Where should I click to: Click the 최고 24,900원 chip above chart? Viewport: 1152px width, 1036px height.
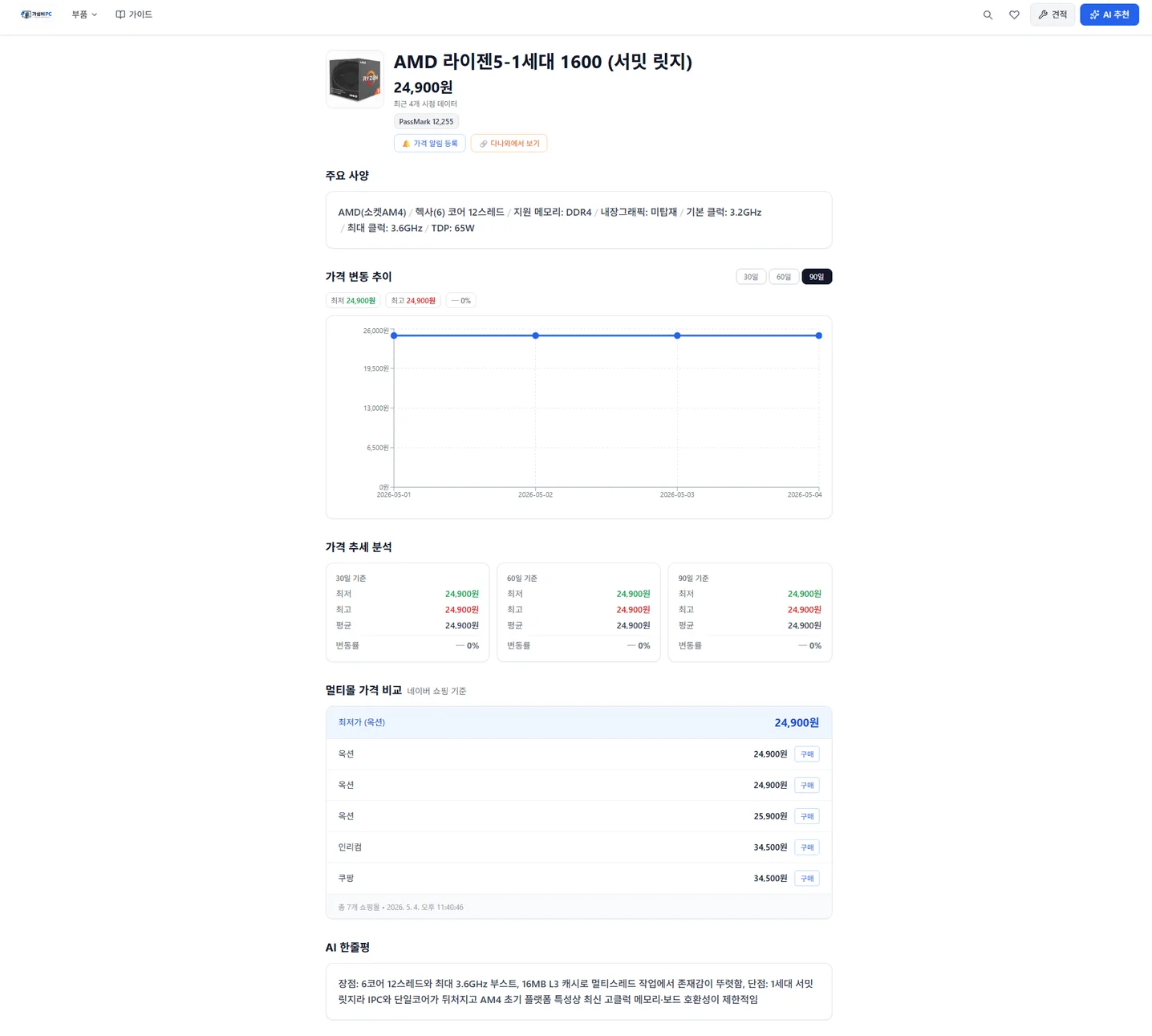(x=413, y=301)
